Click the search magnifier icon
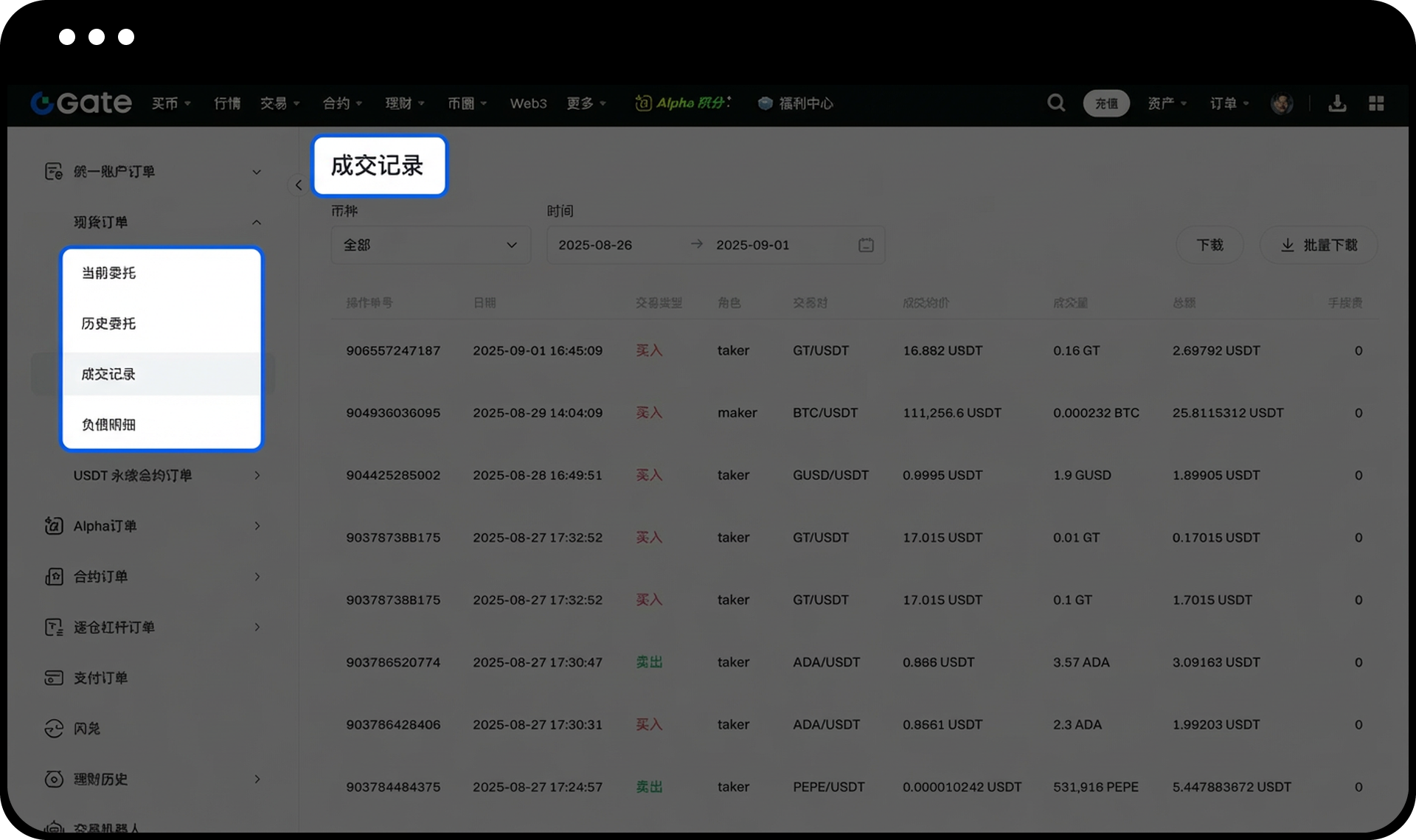Image resolution: width=1416 pixels, height=840 pixels. [x=1055, y=103]
